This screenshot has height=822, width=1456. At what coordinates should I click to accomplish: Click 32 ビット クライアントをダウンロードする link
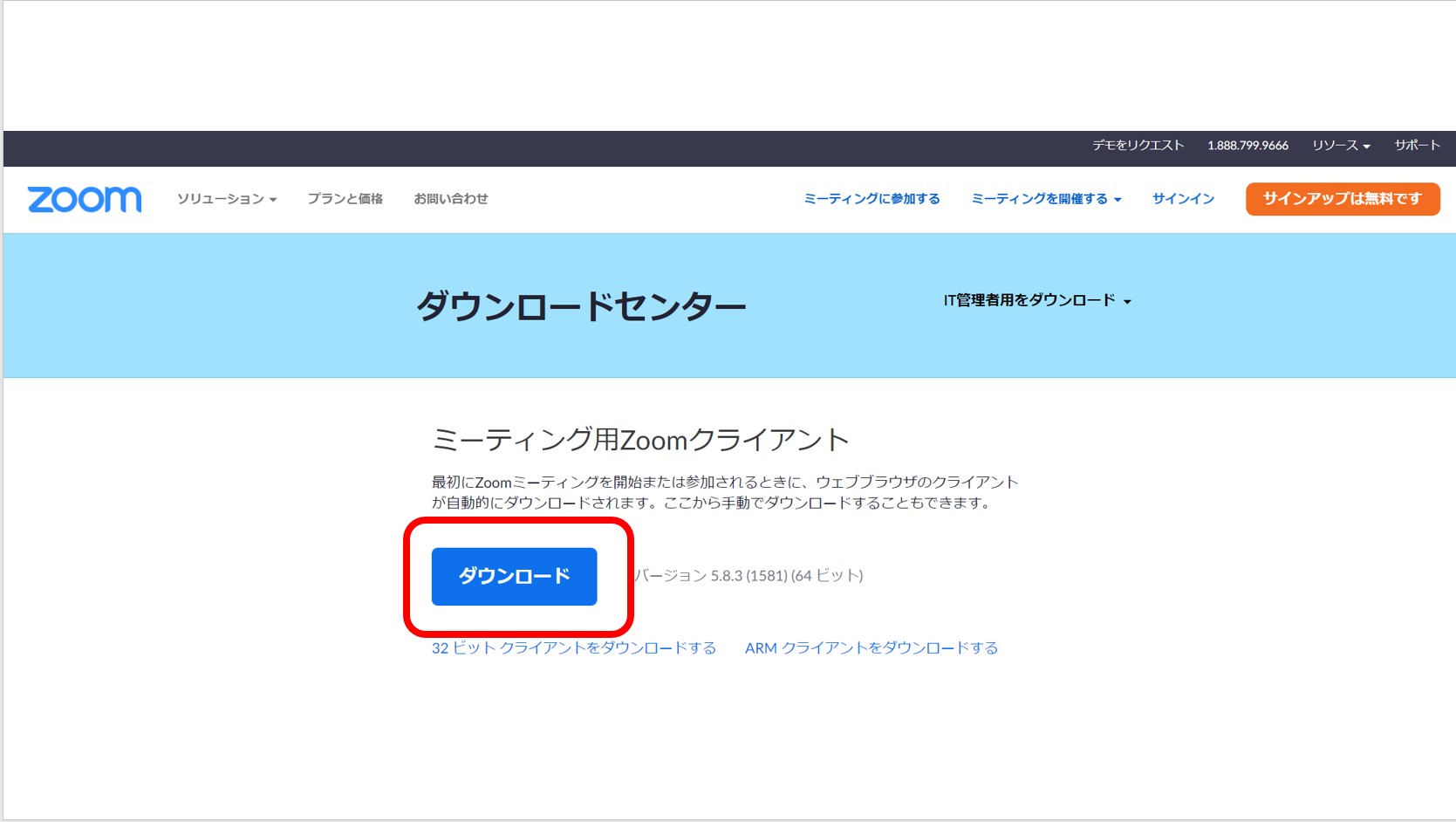[x=573, y=648]
